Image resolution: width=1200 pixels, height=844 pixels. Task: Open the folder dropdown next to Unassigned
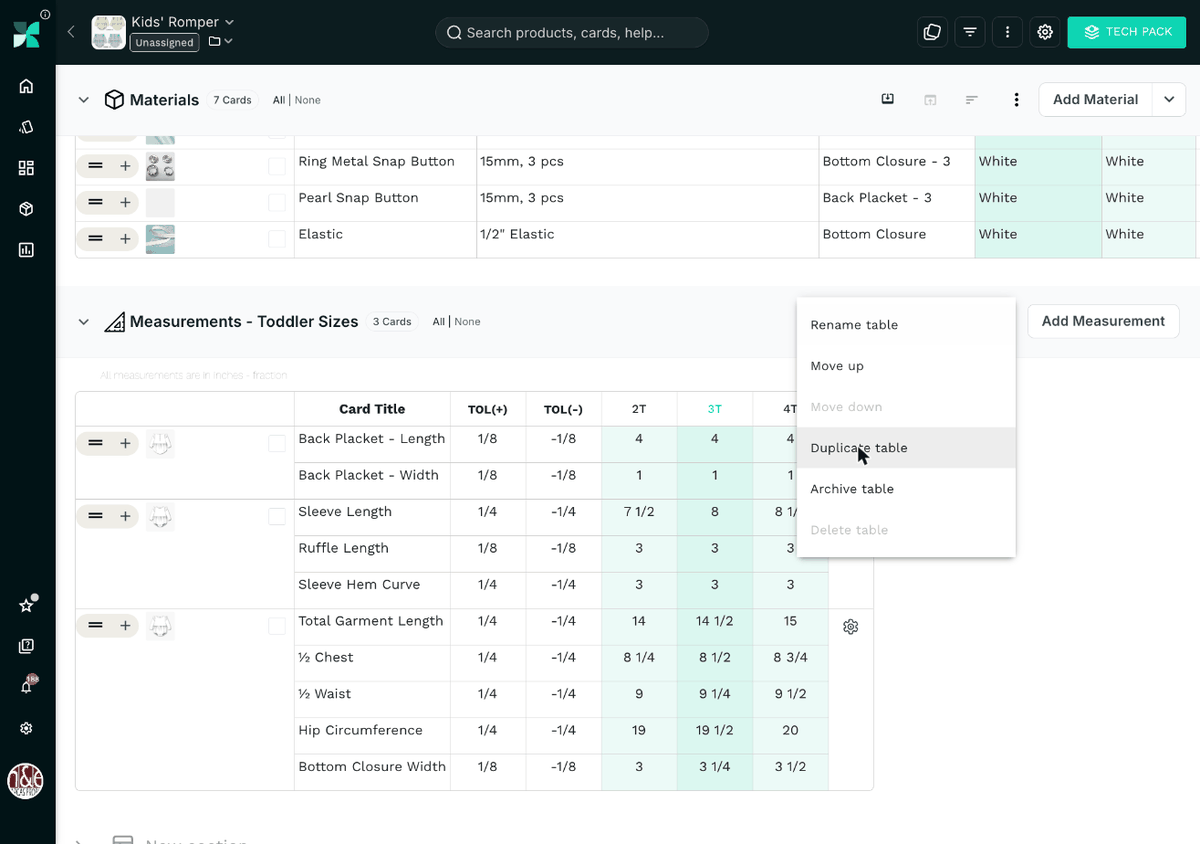[220, 42]
